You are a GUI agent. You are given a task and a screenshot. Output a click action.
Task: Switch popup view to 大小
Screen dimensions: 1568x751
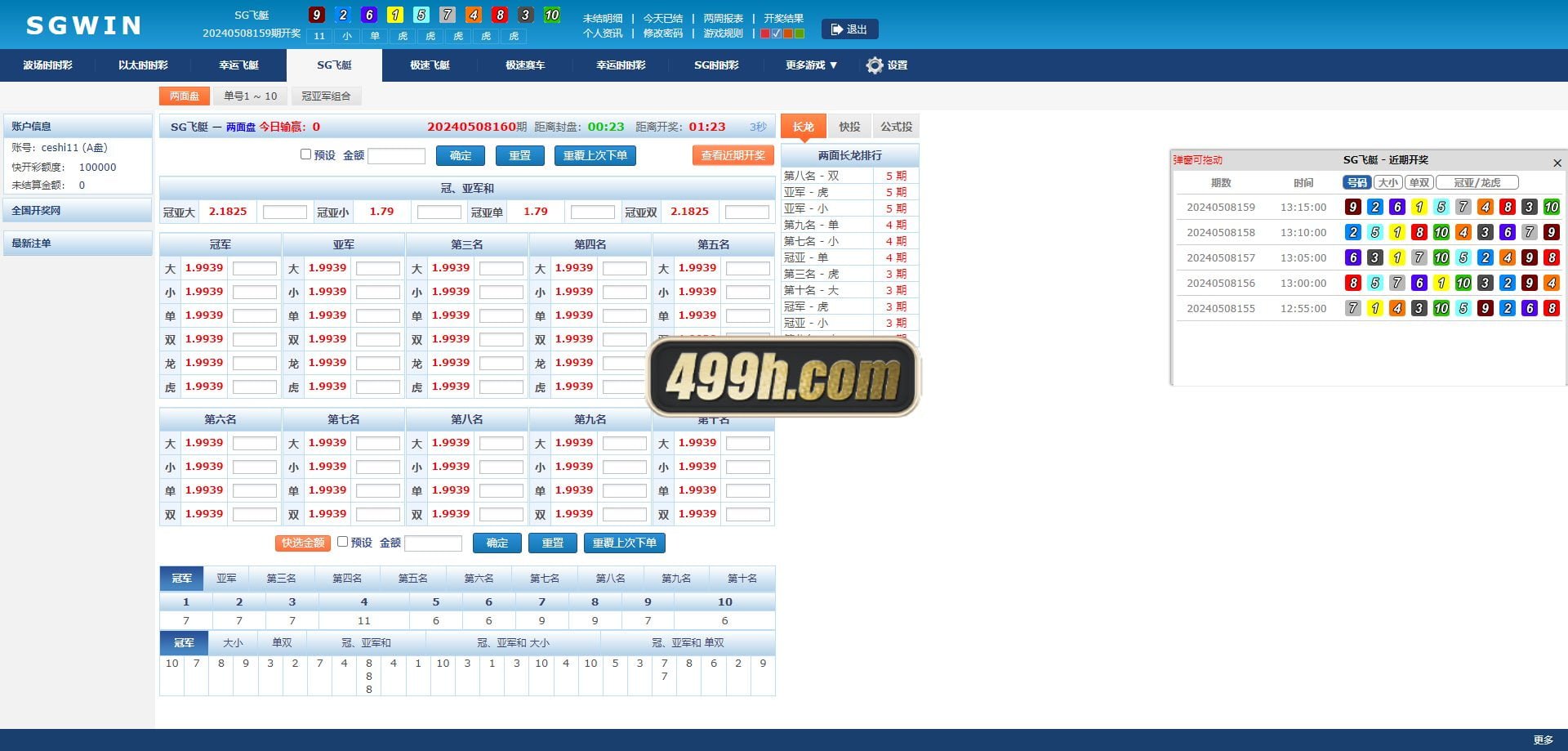(1388, 183)
